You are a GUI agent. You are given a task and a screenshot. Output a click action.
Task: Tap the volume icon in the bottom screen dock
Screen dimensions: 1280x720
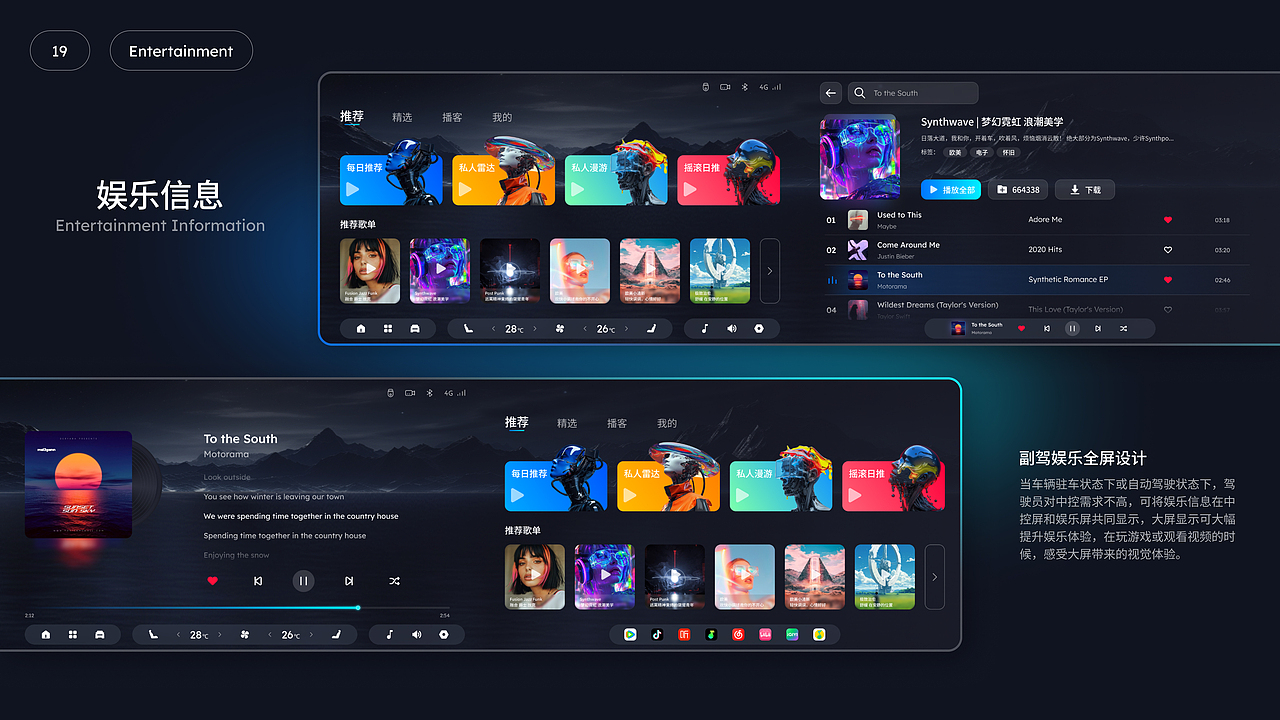417,634
